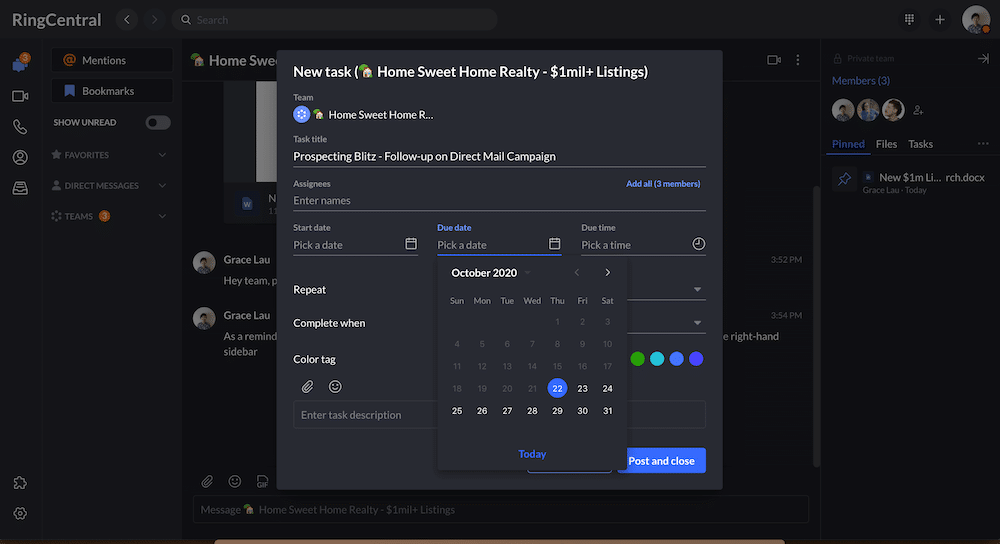This screenshot has width=1000, height=544.
Task: Collapse the Direct Messages section
Action: pyautogui.click(x=162, y=186)
